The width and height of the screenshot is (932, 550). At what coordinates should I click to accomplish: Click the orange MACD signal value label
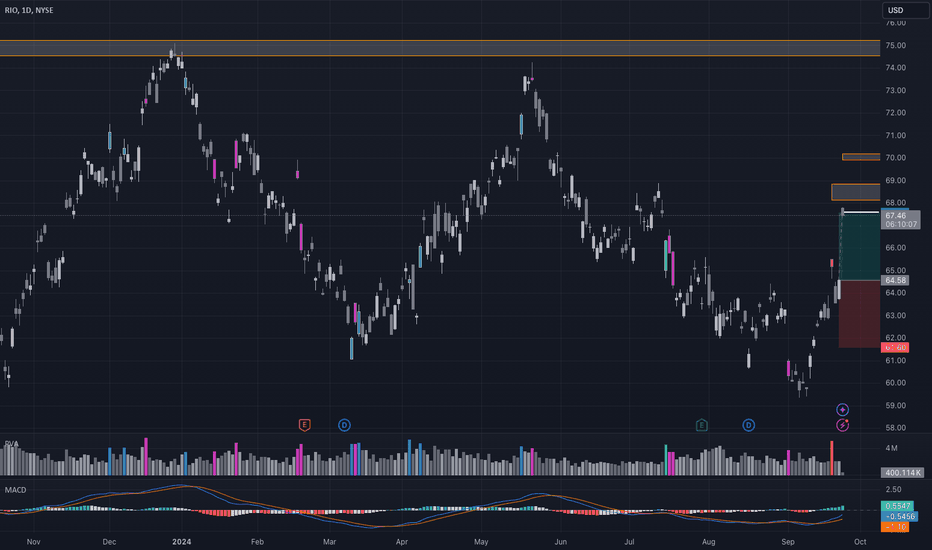click(x=895, y=527)
